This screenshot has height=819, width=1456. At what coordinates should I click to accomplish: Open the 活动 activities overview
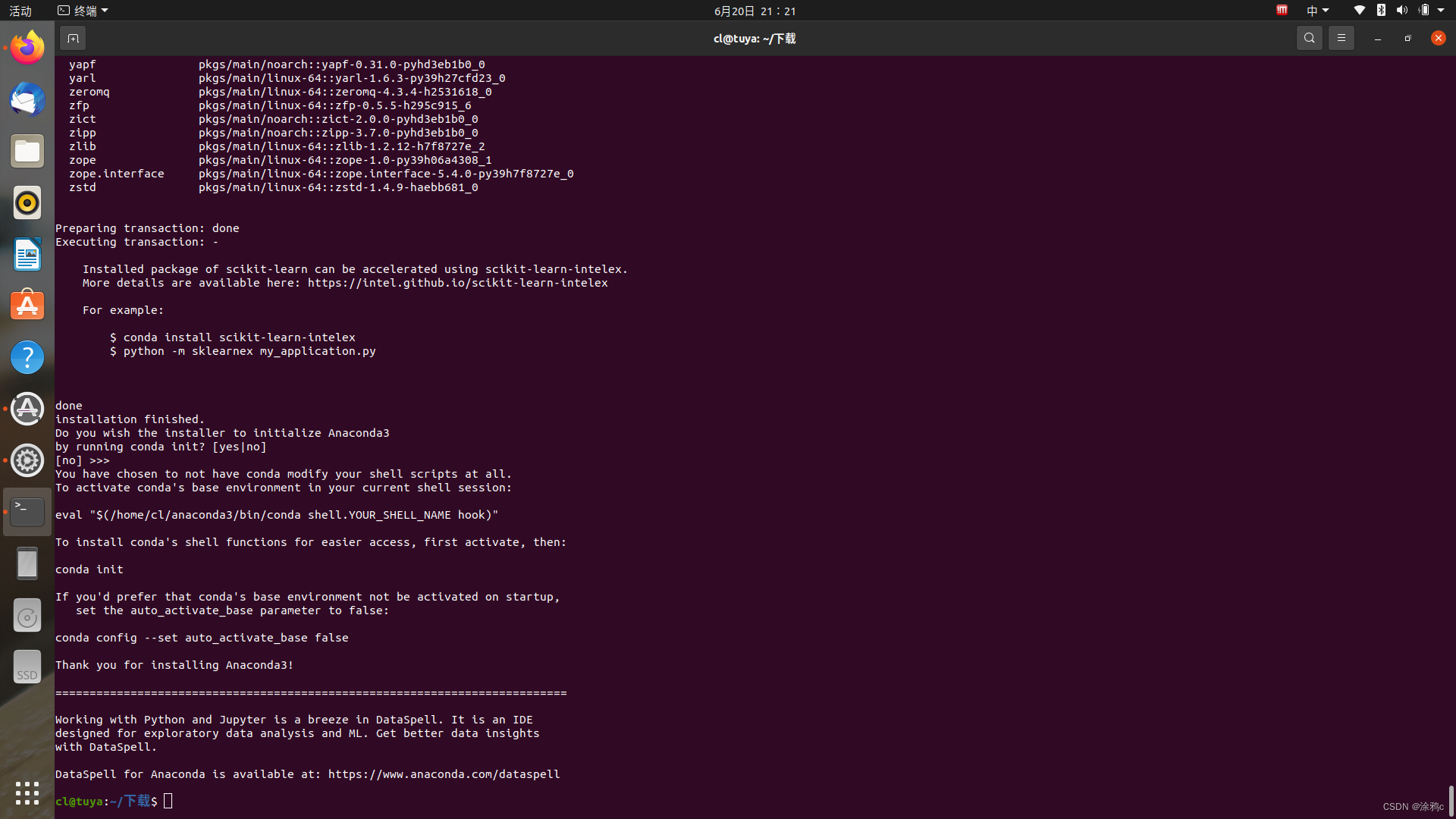pos(20,11)
